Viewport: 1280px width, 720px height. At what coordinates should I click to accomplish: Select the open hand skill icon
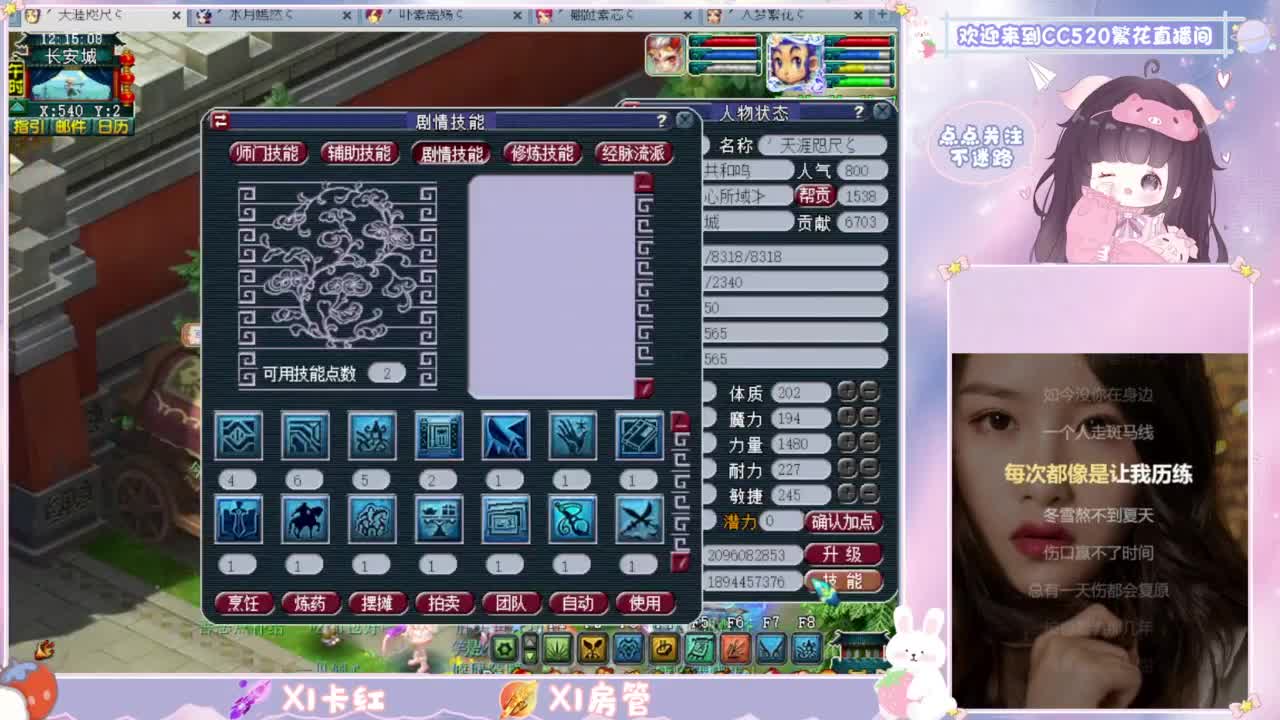(573, 436)
